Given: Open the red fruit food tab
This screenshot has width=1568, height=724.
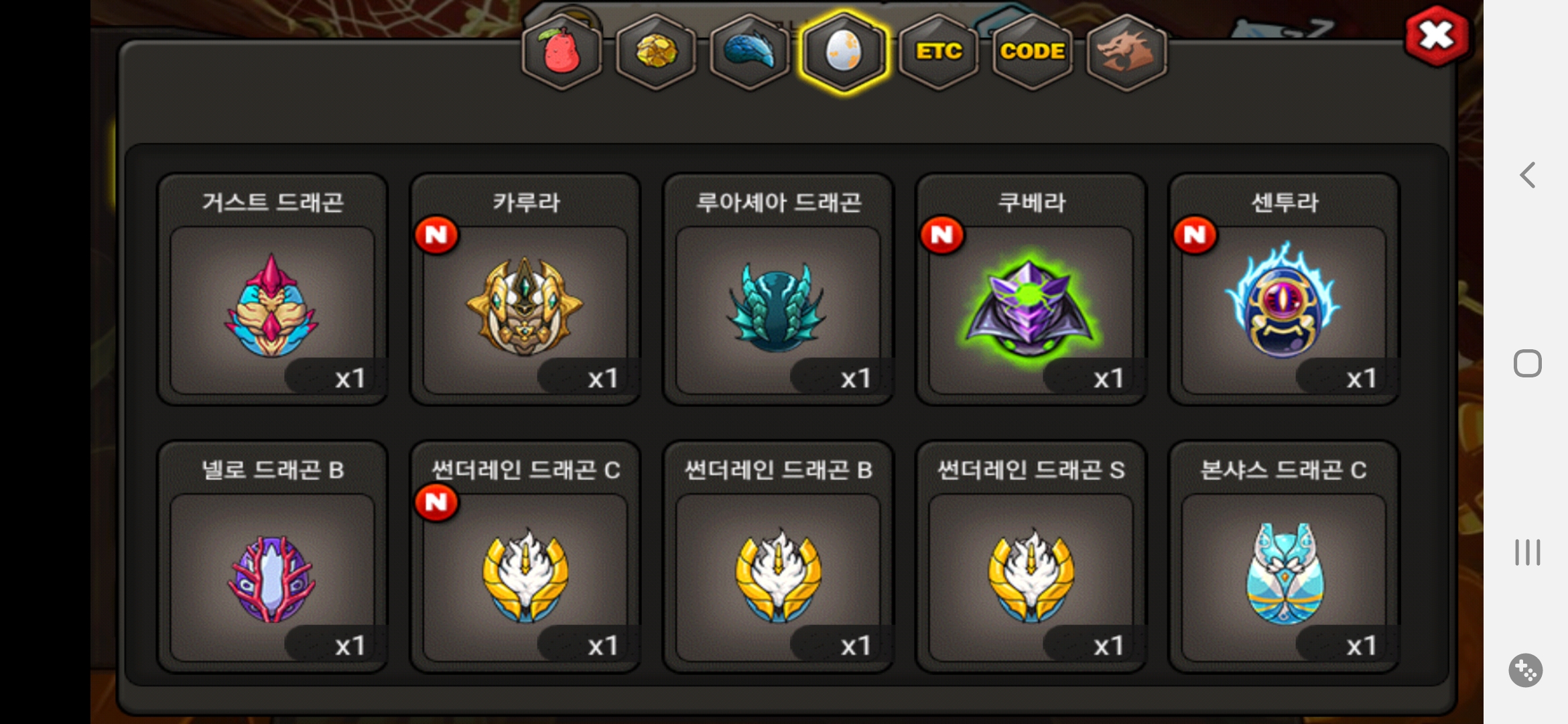Looking at the screenshot, I should pyautogui.click(x=562, y=52).
